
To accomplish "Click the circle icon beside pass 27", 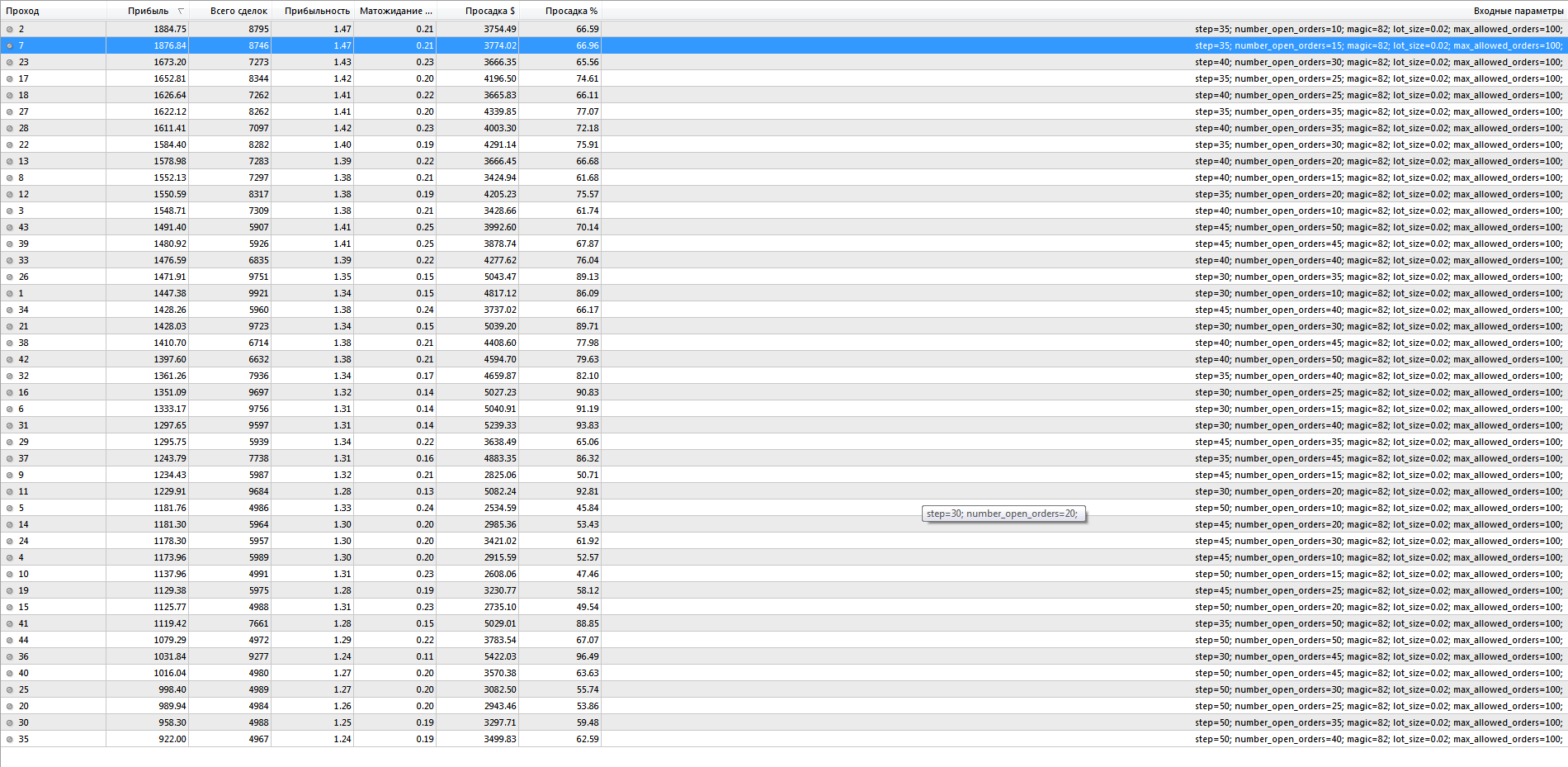I will click(10, 111).
